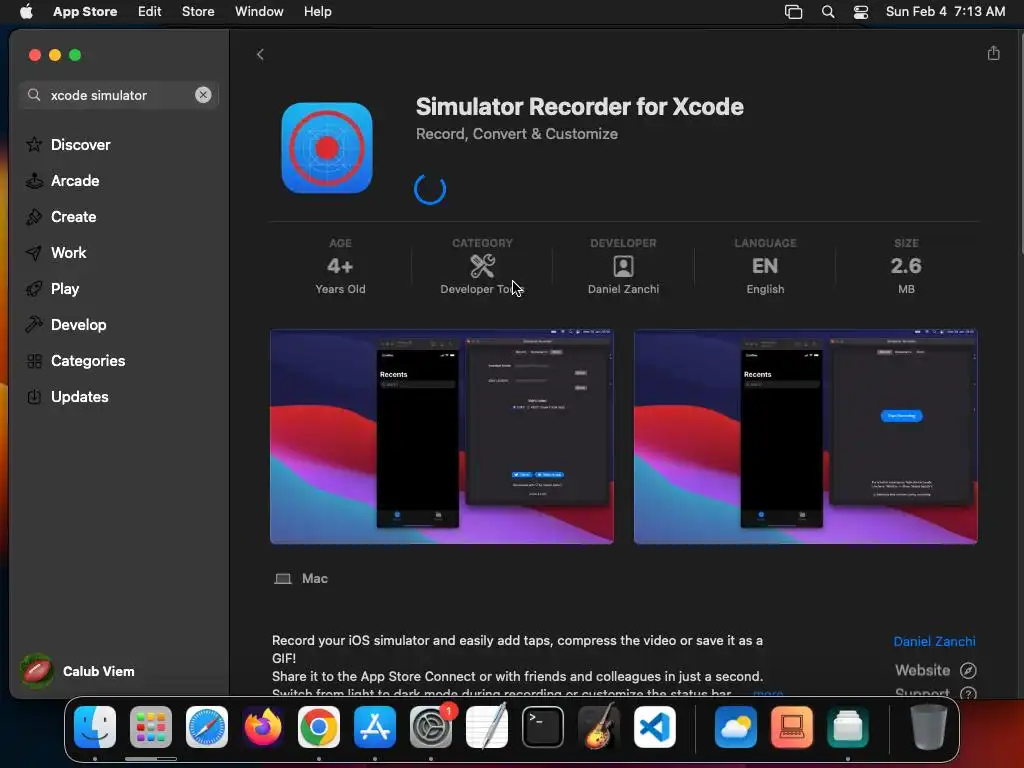The height and width of the screenshot is (768, 1024).
Task: Expand description with the more link
Action: click(767, 693)
